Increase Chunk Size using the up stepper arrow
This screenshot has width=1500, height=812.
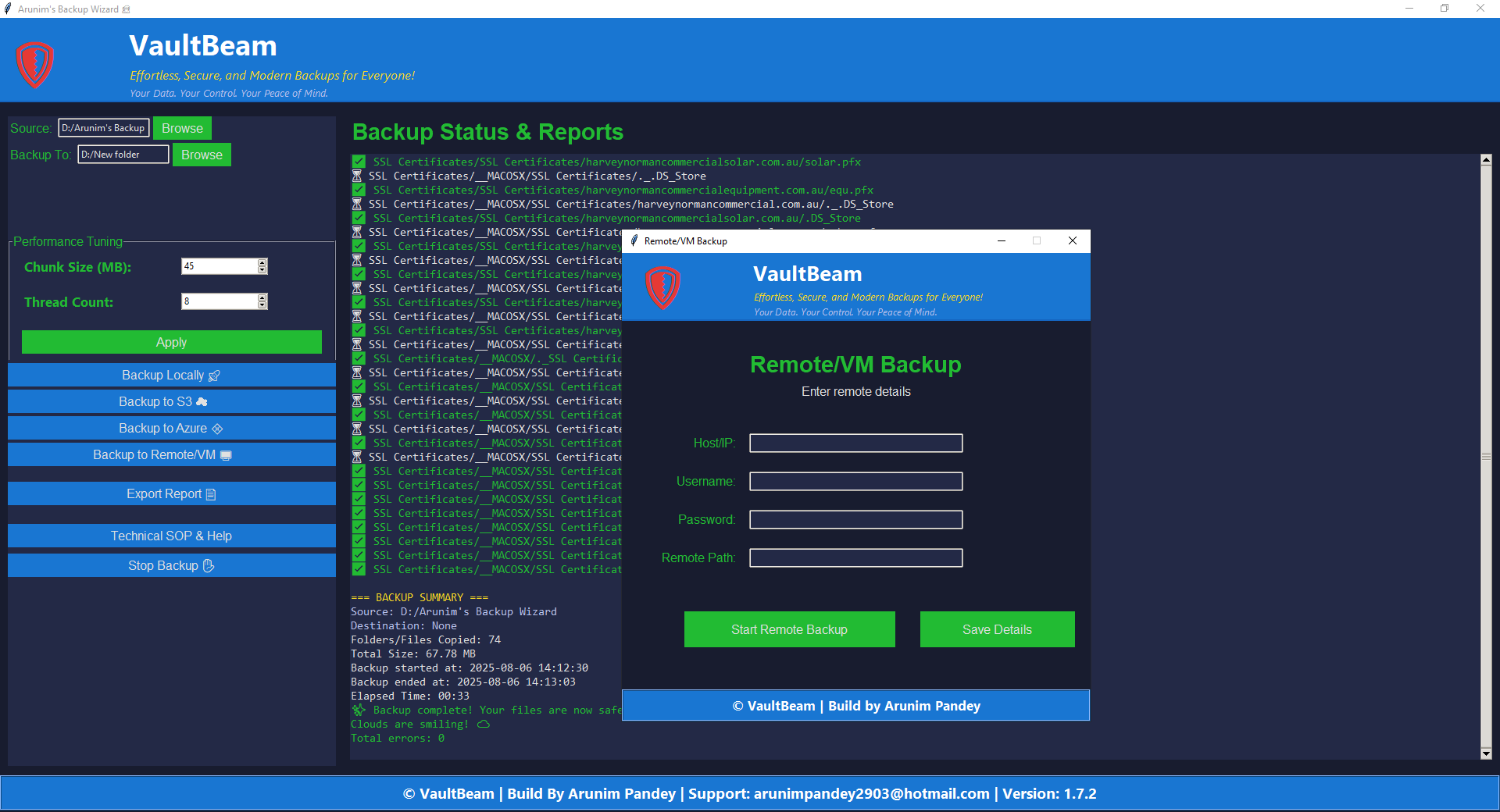tap(262, 262)
